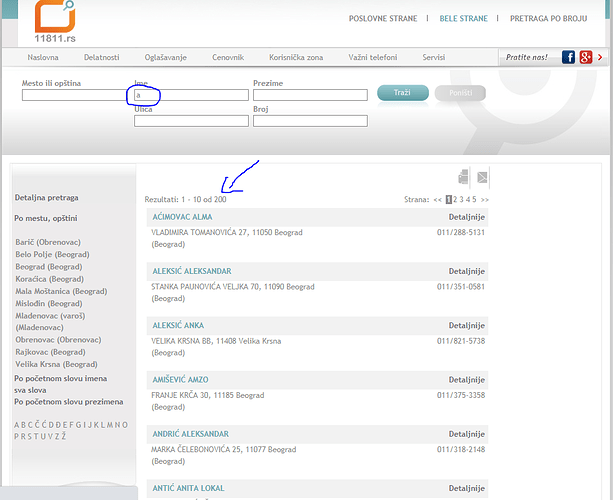Open the Delatnosti menu item
The height and width of the screenshot is (500, 613).
pos(102,58)
